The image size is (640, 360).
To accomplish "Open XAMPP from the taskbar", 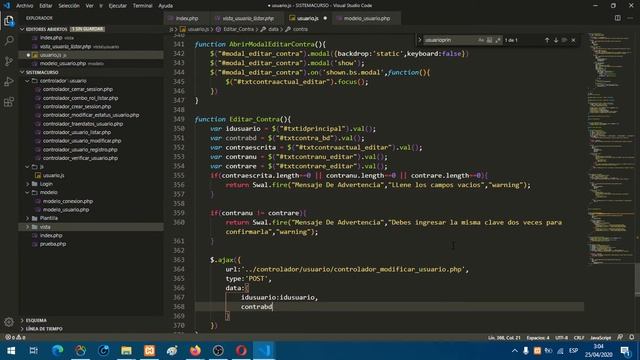I will tap(149, 351).
